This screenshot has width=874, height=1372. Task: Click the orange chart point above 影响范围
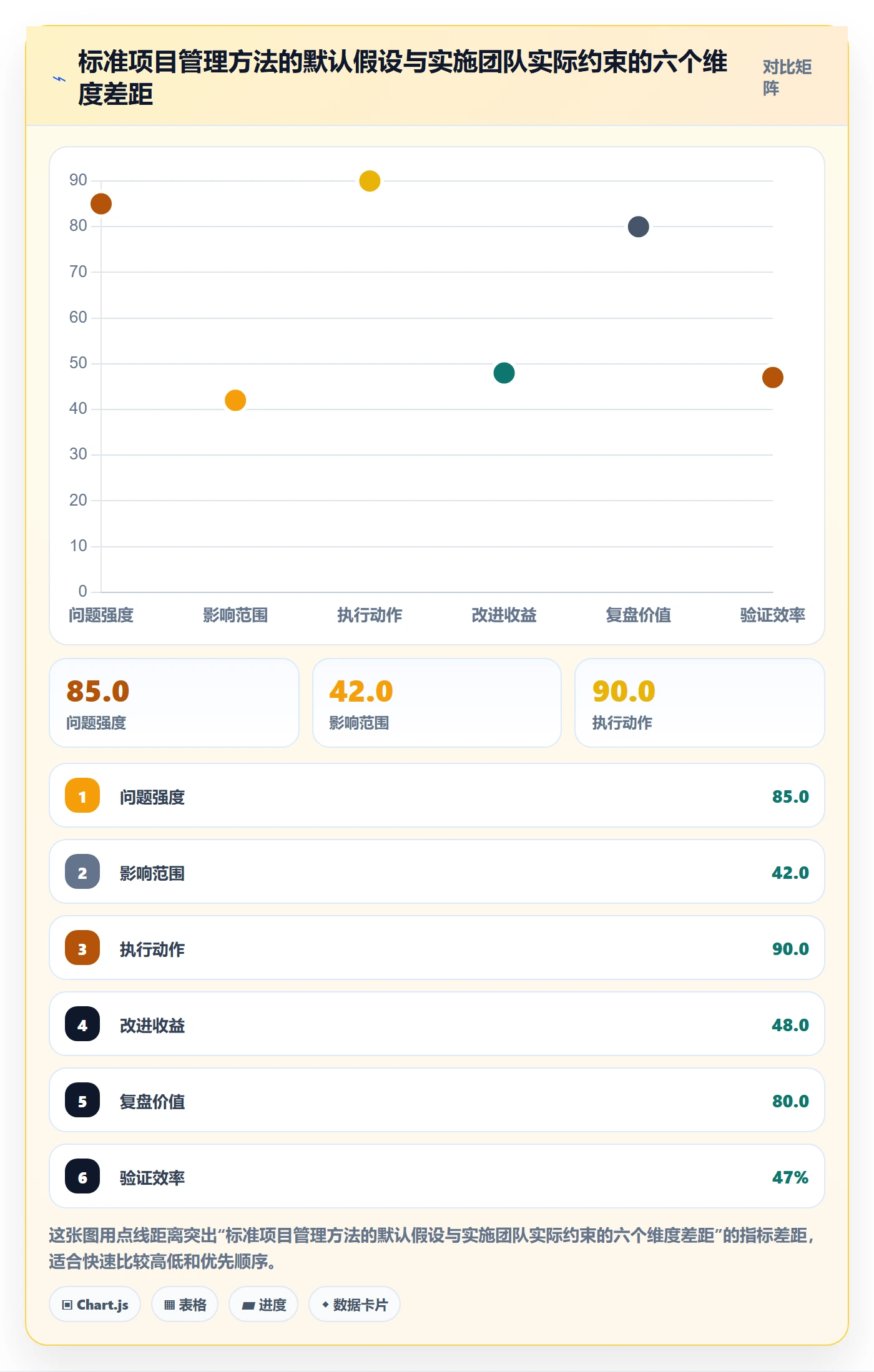[x=235, y=400]
